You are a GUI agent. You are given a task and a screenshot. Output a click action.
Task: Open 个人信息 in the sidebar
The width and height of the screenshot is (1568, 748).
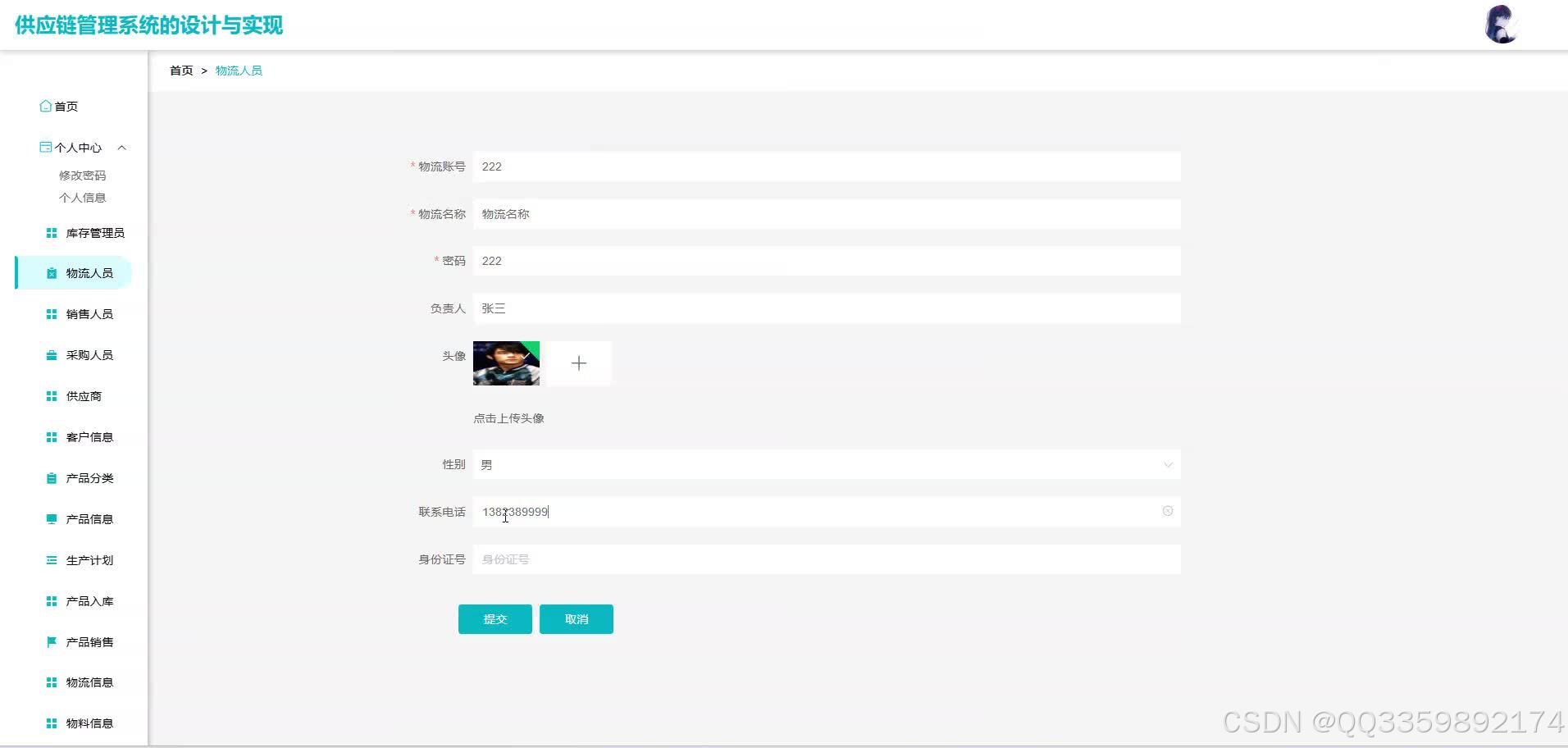pos(82,198)
